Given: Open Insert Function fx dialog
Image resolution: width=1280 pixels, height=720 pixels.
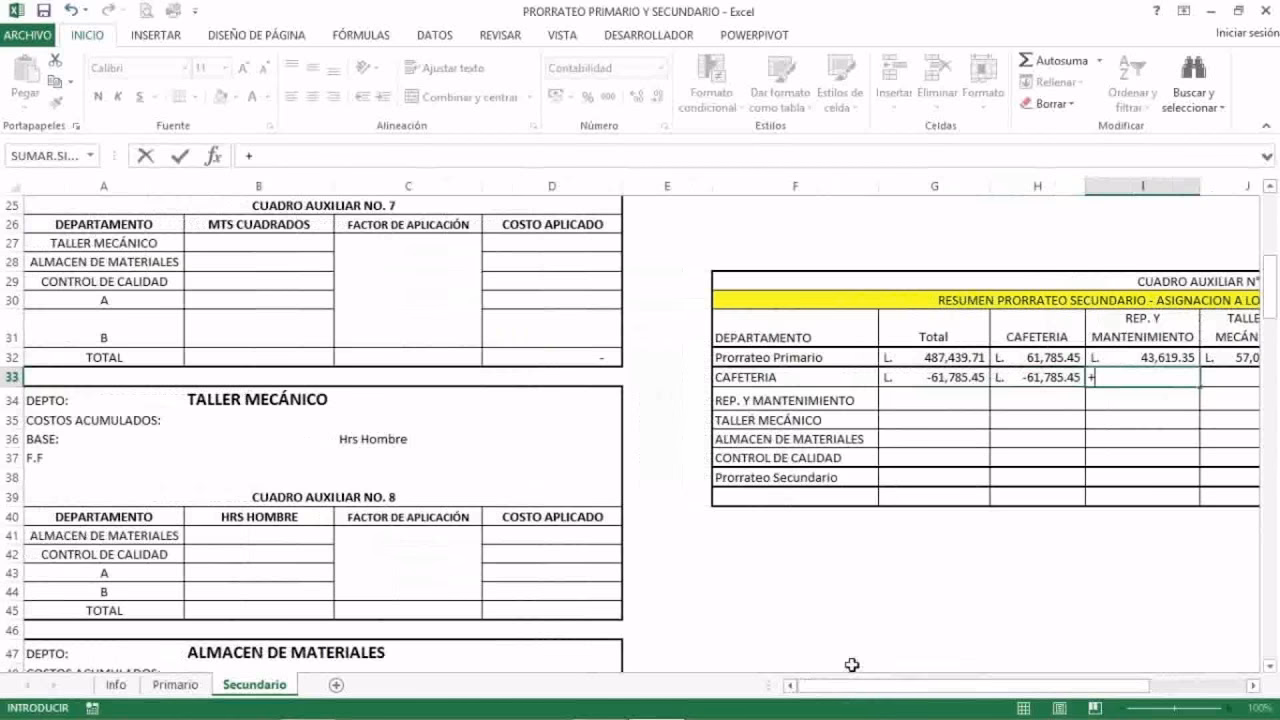Looking at the screenshot, I should [213, 156].
